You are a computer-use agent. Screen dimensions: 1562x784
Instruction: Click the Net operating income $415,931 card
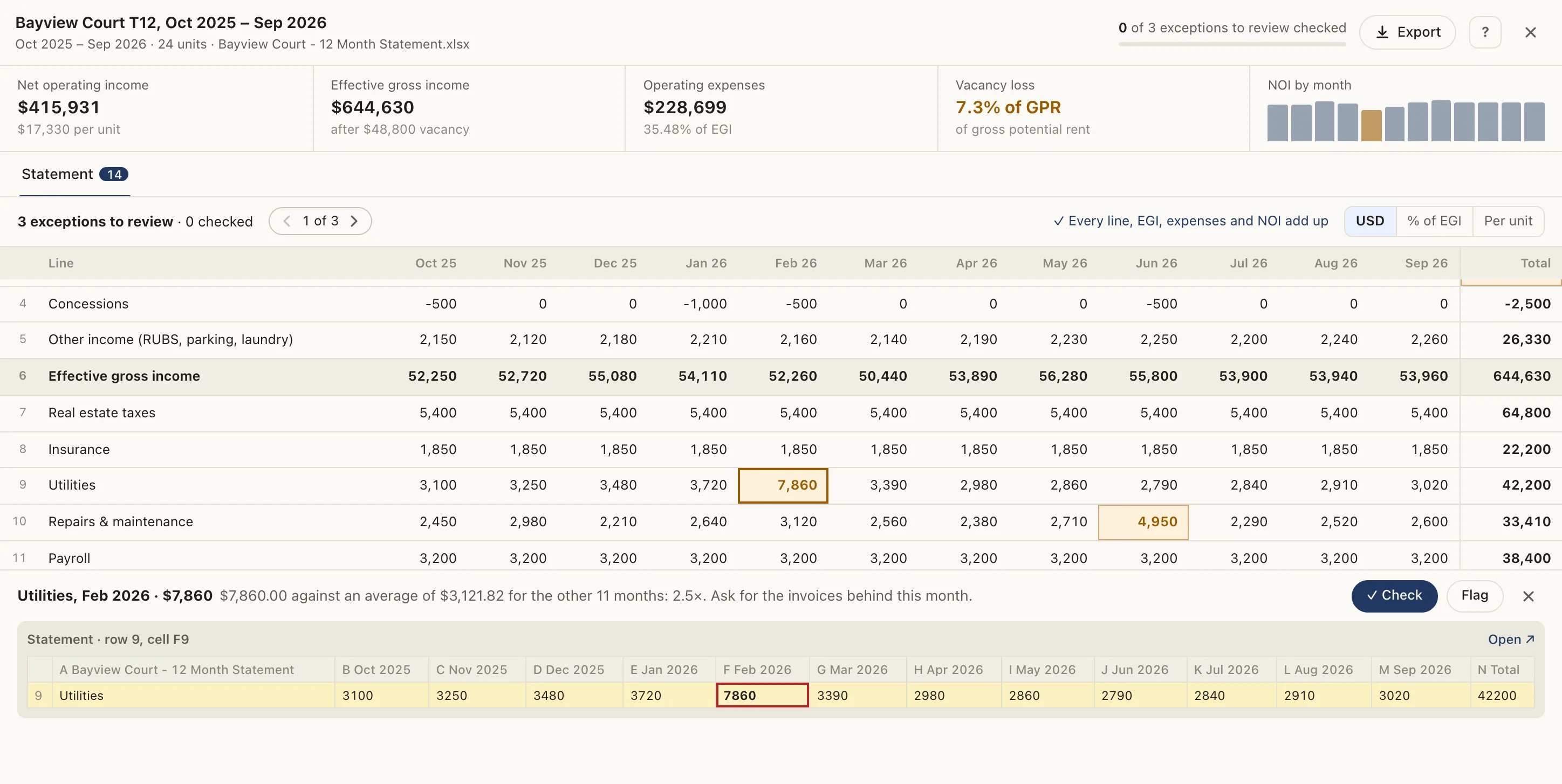point(156,108)
